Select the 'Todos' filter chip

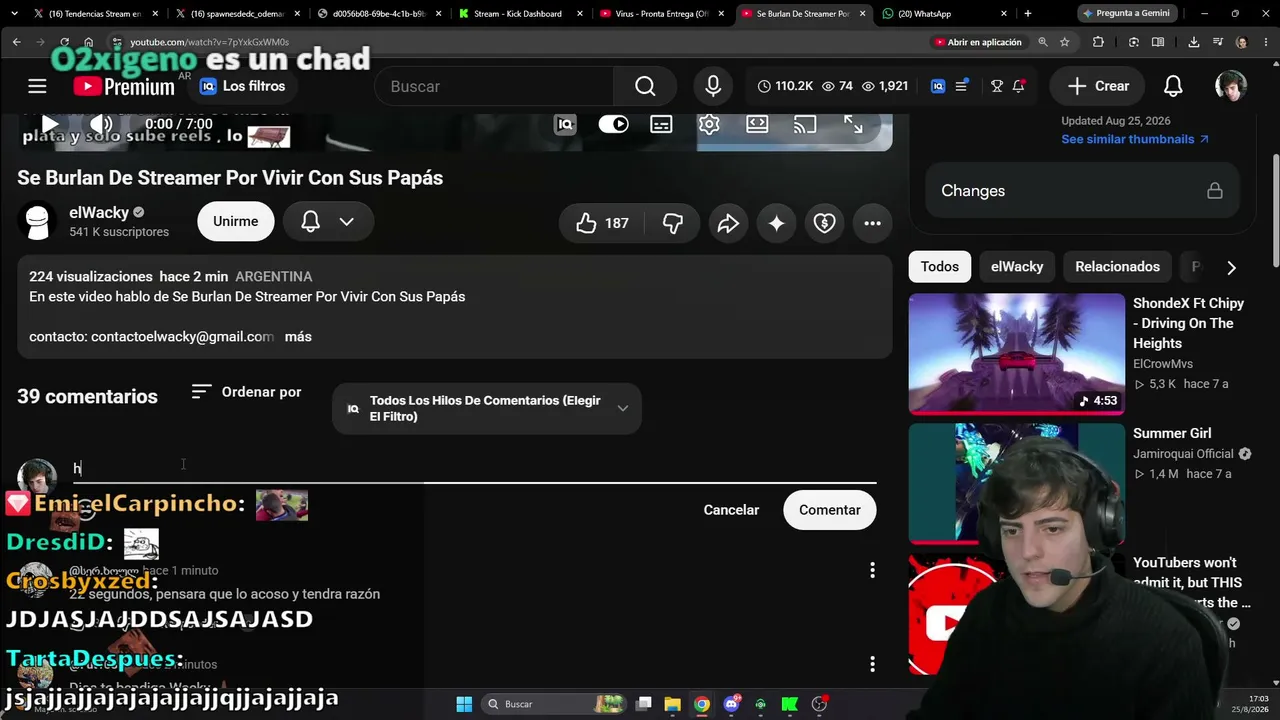tap(939, 267)
